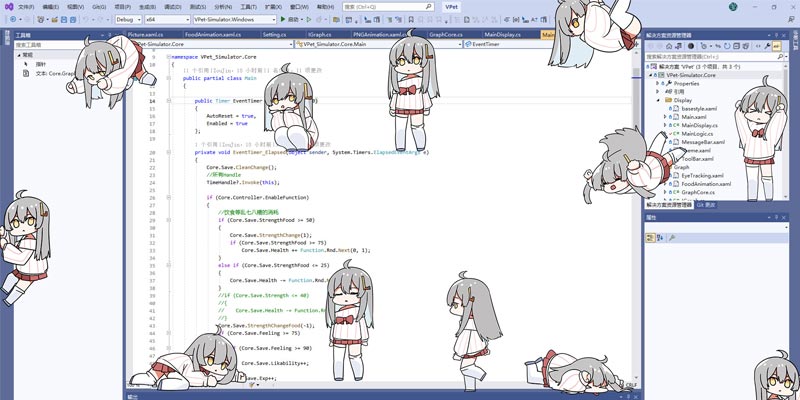The image size is (800, 400).
Task: Select MessageBar.xaml in Solution Explorer
Action: click(x=703, y=142)
